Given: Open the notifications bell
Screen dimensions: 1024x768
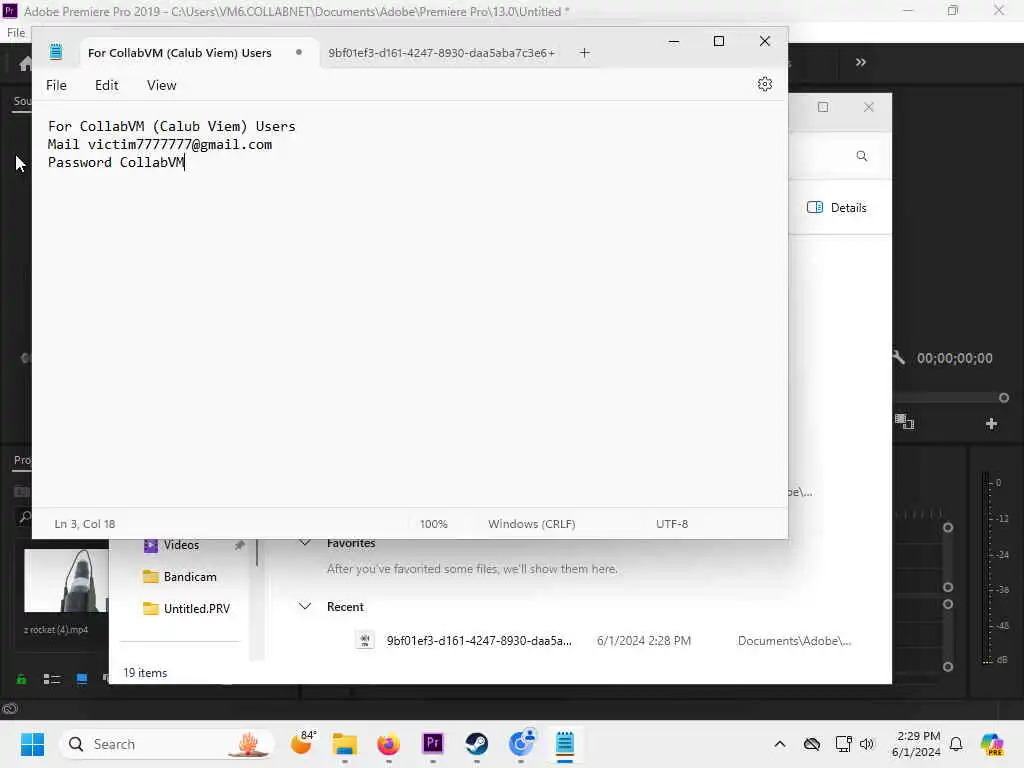Looking at the screenshot, I should [x=956, y=744].
